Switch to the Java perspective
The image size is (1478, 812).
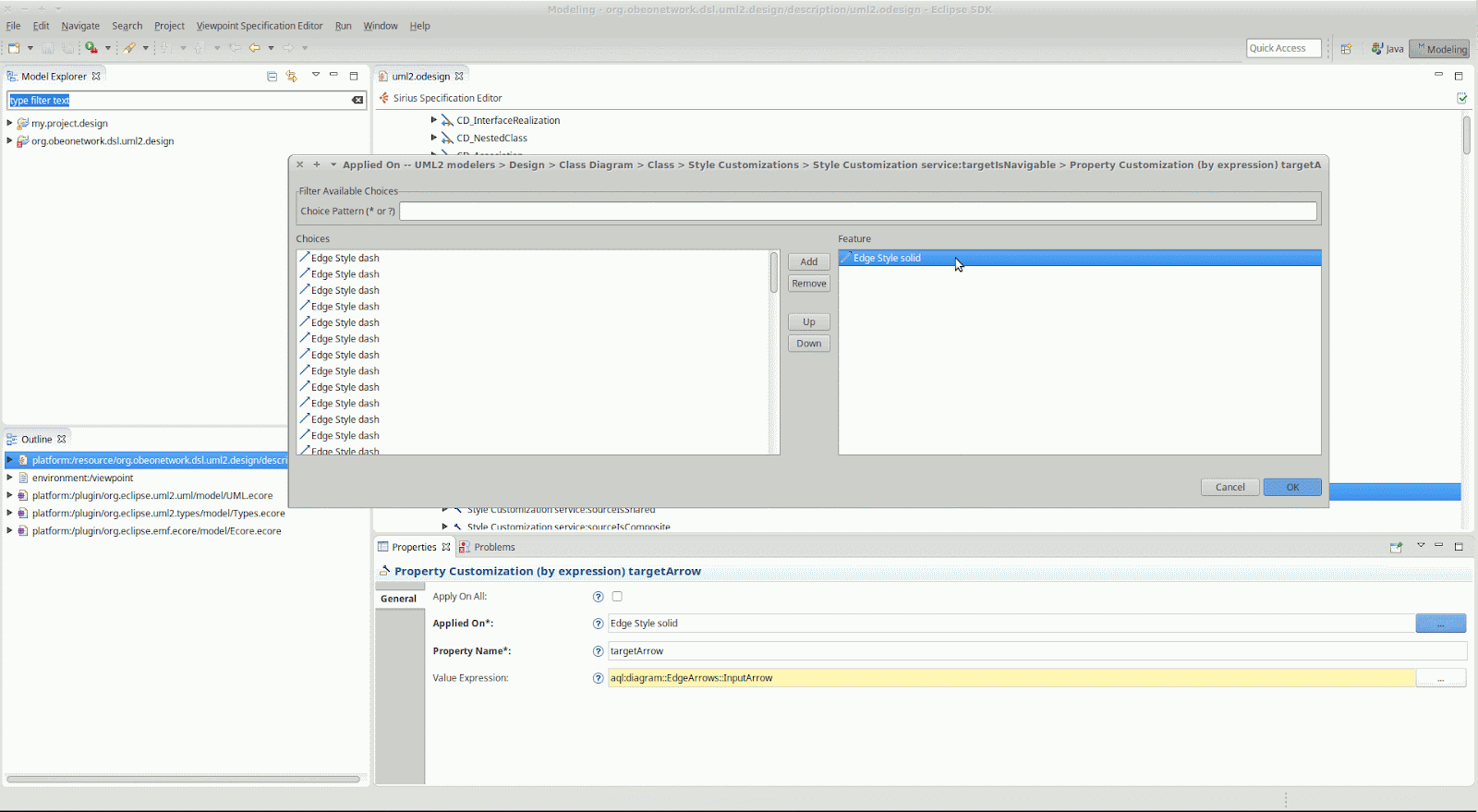point(1387,49)
